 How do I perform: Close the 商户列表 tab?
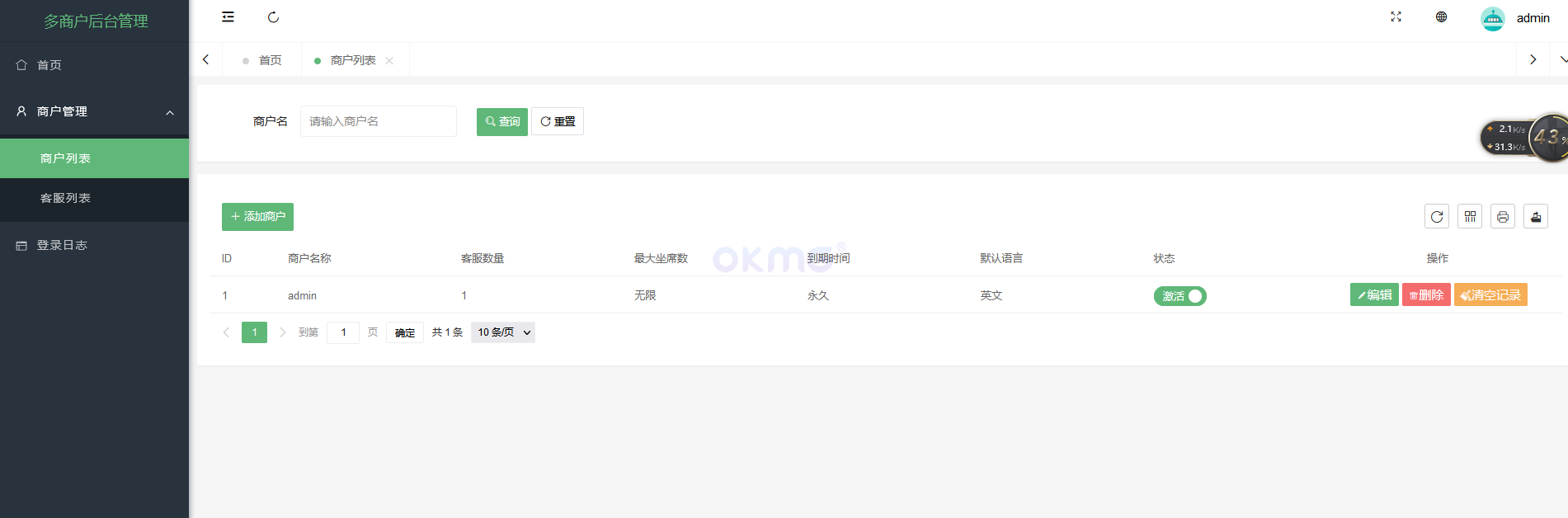389,61
